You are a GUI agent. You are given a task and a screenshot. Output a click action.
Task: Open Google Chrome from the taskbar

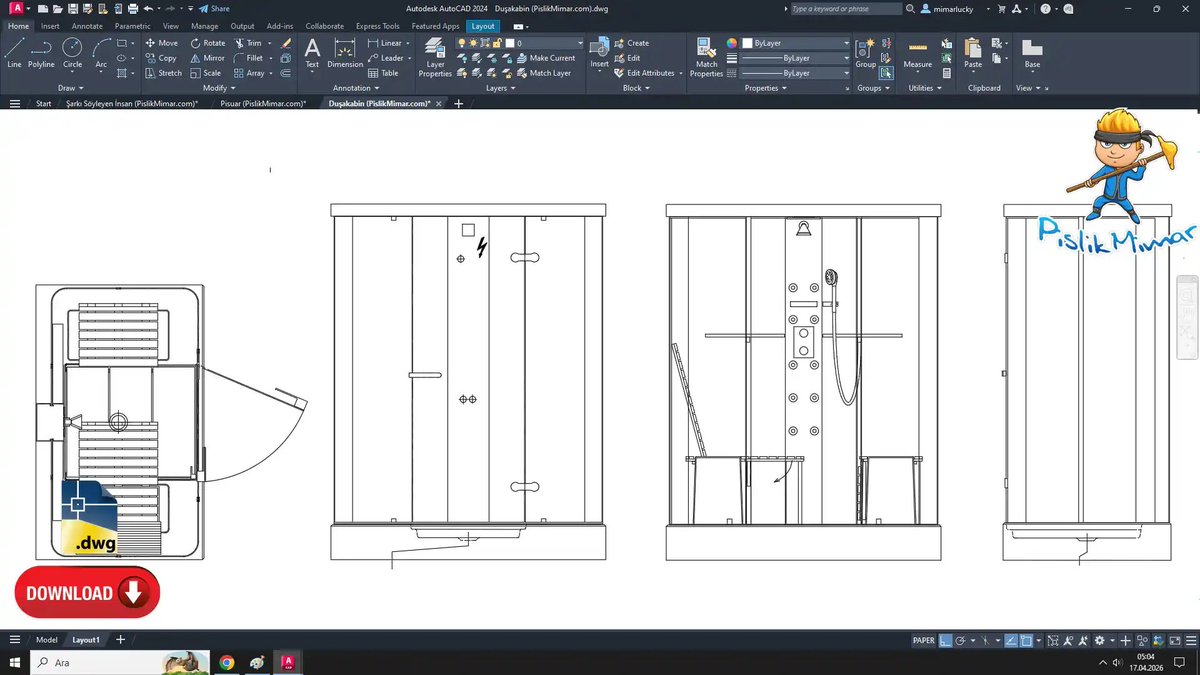226,662
